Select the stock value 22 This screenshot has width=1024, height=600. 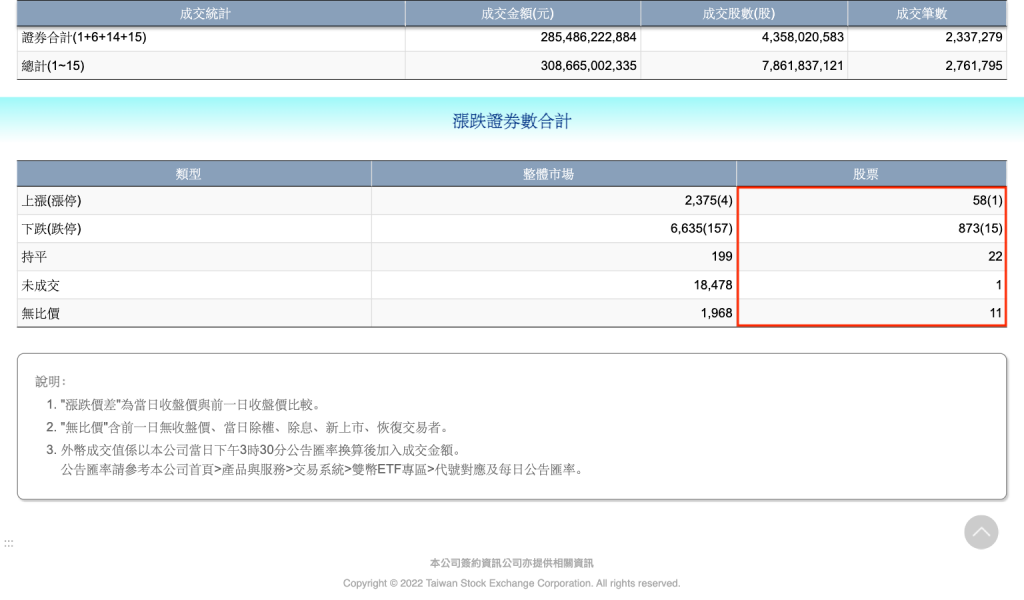click(x=995, y=257)
